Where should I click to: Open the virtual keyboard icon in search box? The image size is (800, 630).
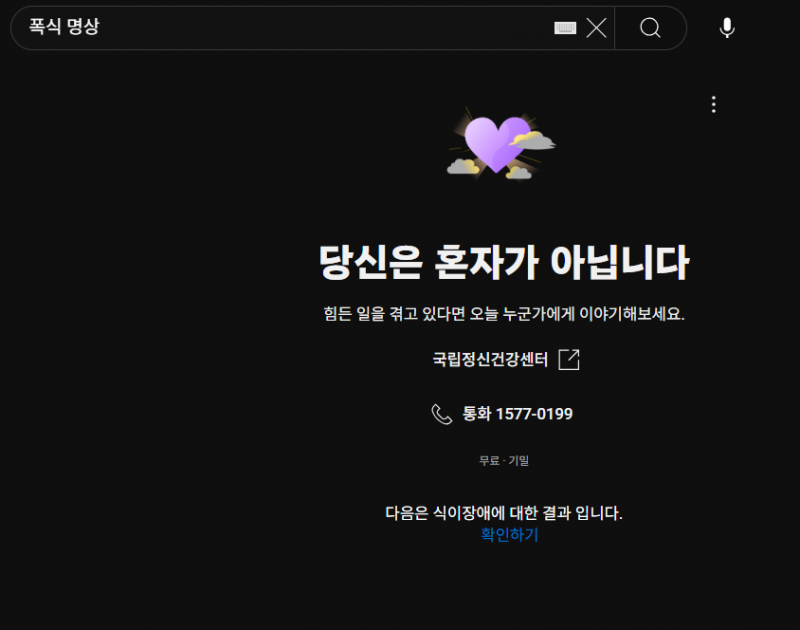565,28
